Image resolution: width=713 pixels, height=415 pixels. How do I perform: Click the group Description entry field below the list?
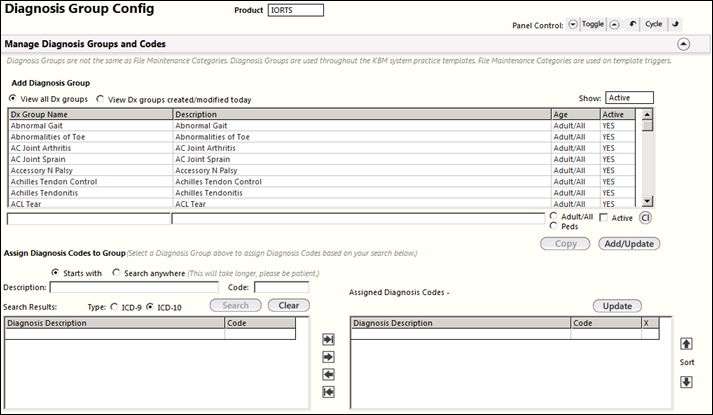click(x=358, y=219)
